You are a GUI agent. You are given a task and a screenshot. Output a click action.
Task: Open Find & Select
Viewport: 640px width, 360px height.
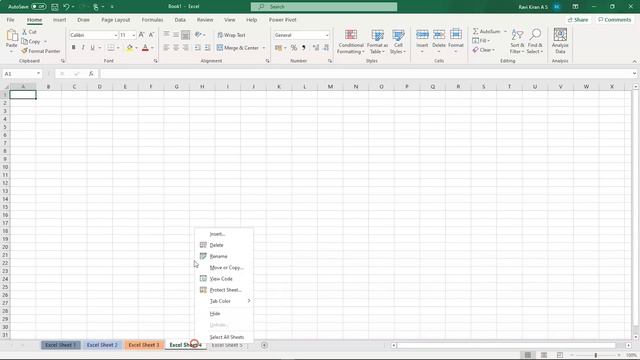pos(535,41)
